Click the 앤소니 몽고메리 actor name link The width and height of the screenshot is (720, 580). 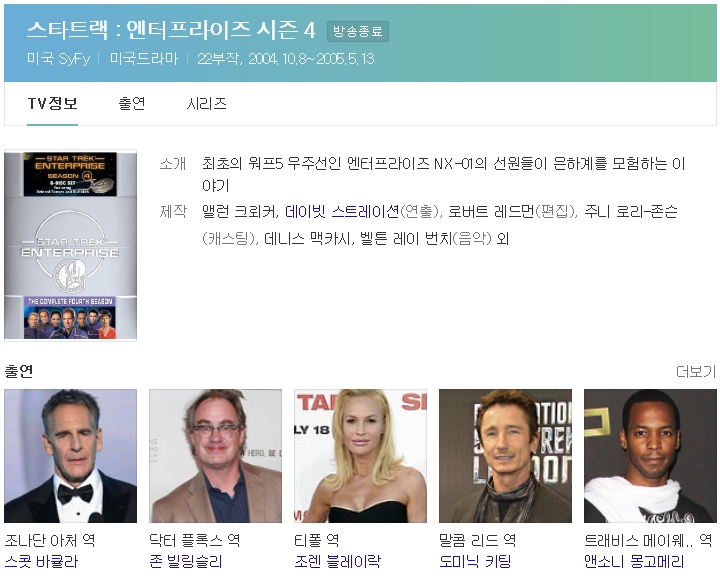pos(634,562)
